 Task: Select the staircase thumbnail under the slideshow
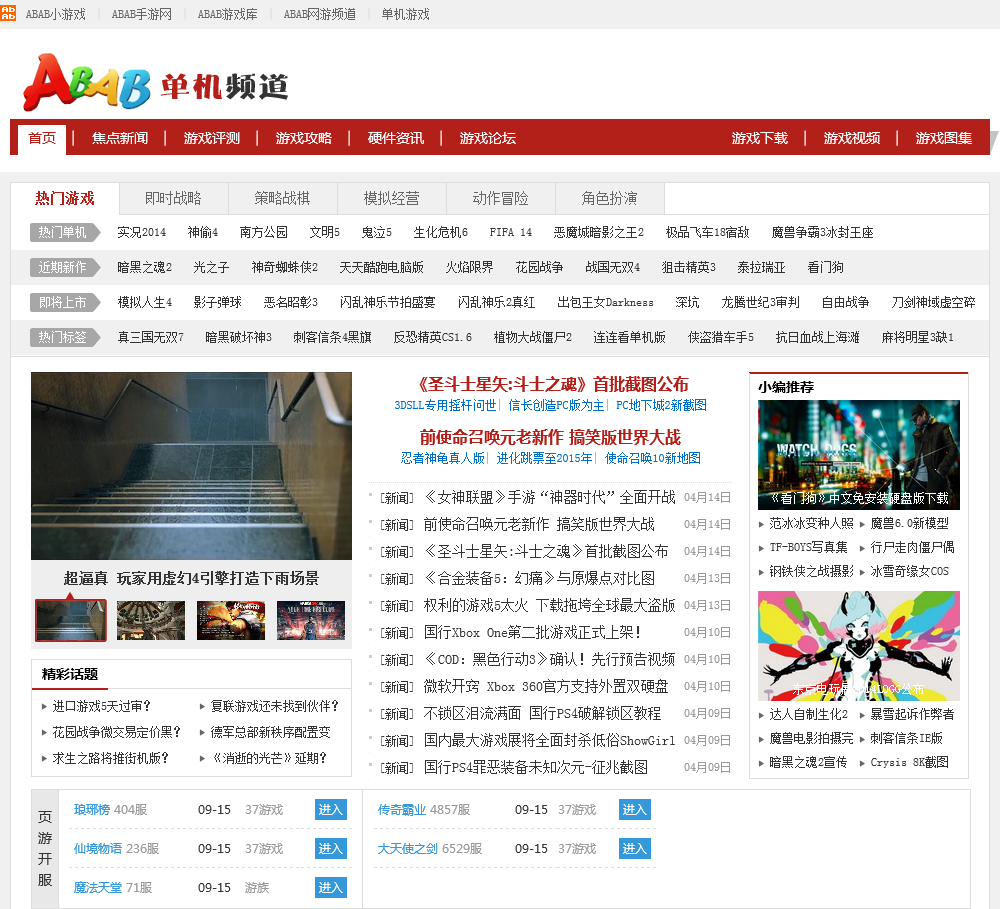pos(70,620)
